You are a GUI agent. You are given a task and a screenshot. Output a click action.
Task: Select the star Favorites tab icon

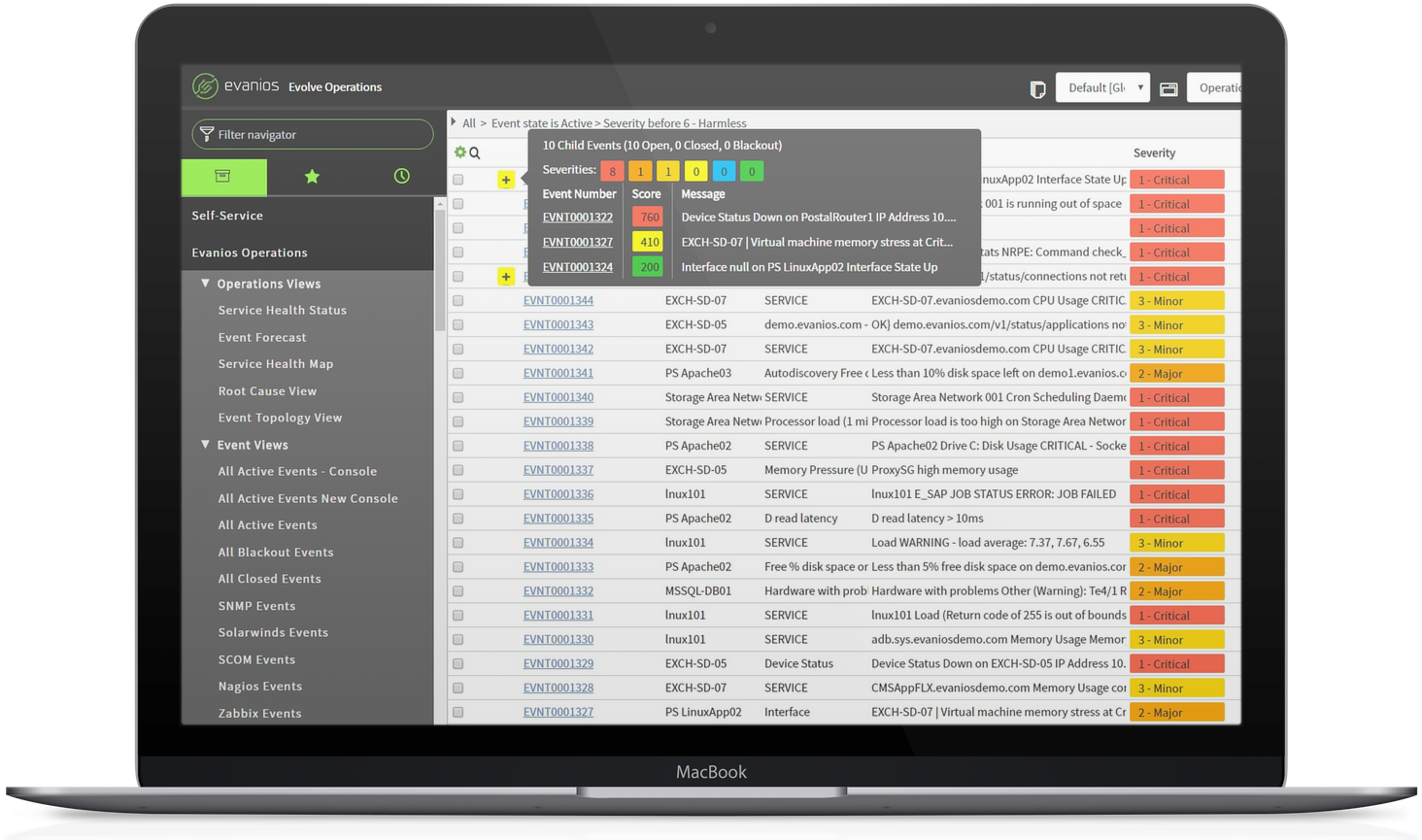tap(311, 177)
